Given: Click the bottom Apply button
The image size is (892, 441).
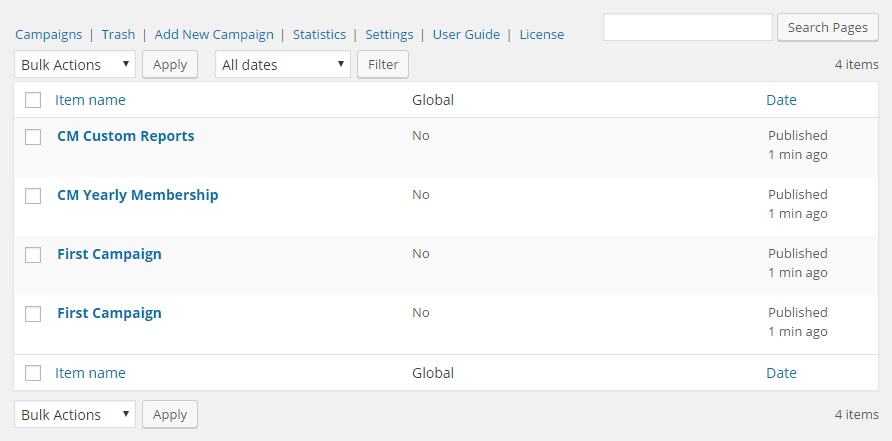Looking at the screenshot, I should 170,414.
